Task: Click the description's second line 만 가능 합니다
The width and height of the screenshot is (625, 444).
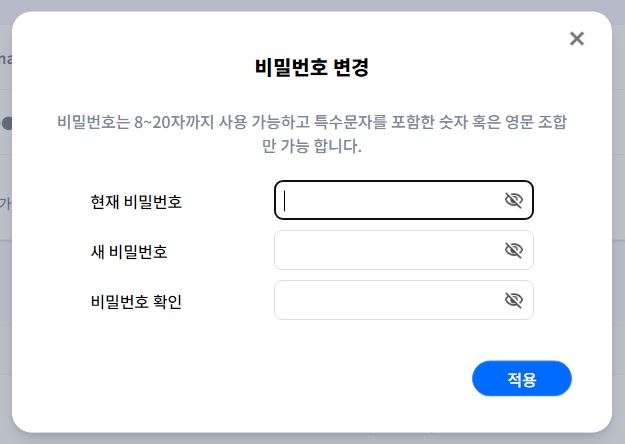Action: pyautogui.click(x=311, y=146)
